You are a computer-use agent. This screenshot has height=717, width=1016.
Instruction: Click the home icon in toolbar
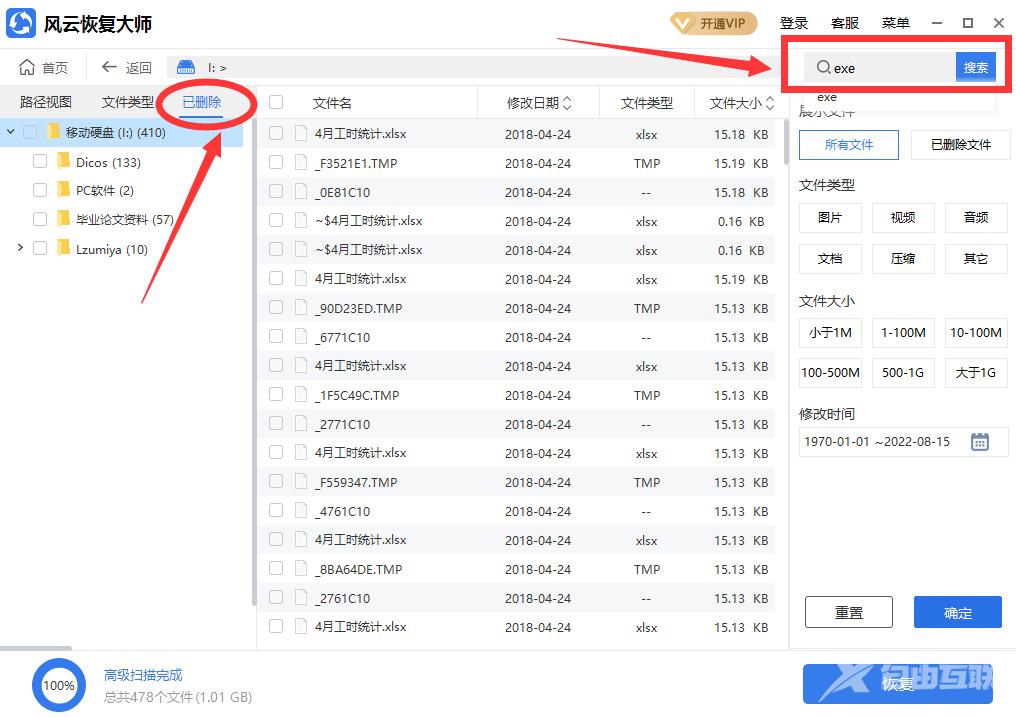pyautogui.click(x=27, y=67)
